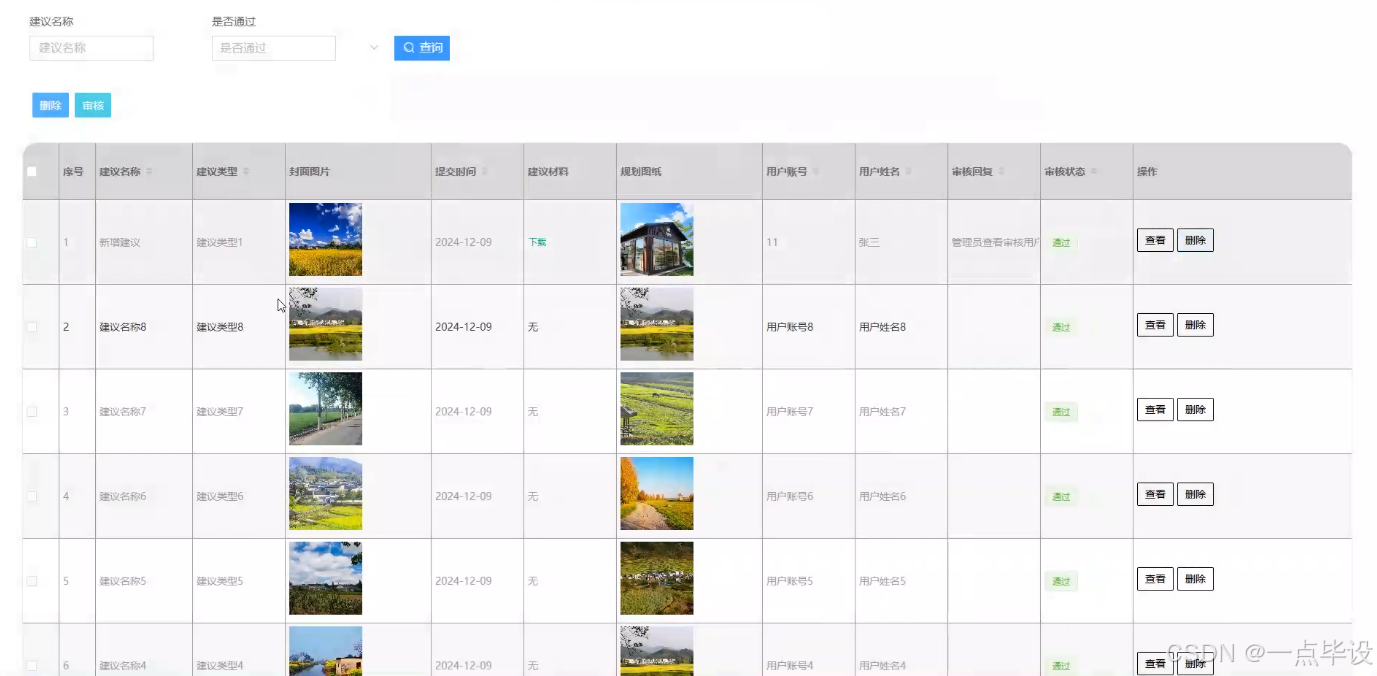Image resolution: width=1377 pixels, height=676 pixels.
Task: Toggle the select-all checkbox in table header
Action: [x=32, y=172]
